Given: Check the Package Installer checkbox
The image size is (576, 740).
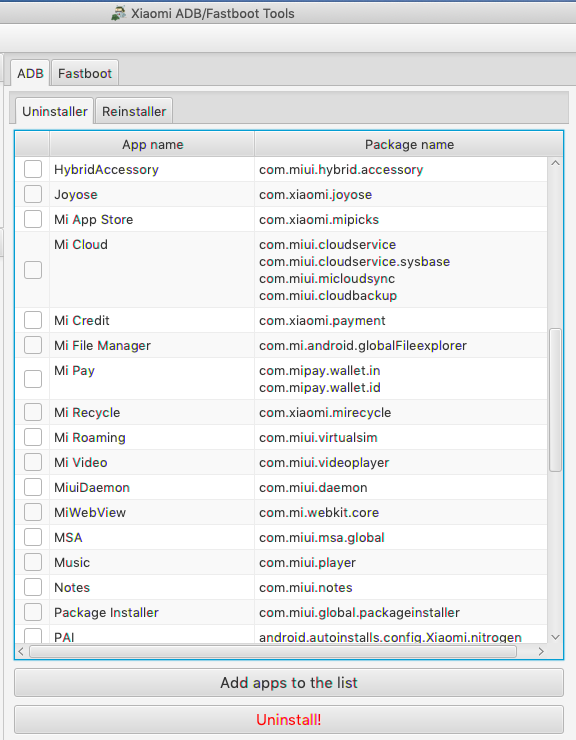Looking at the screenshot, I should click(x=33, y=612).
